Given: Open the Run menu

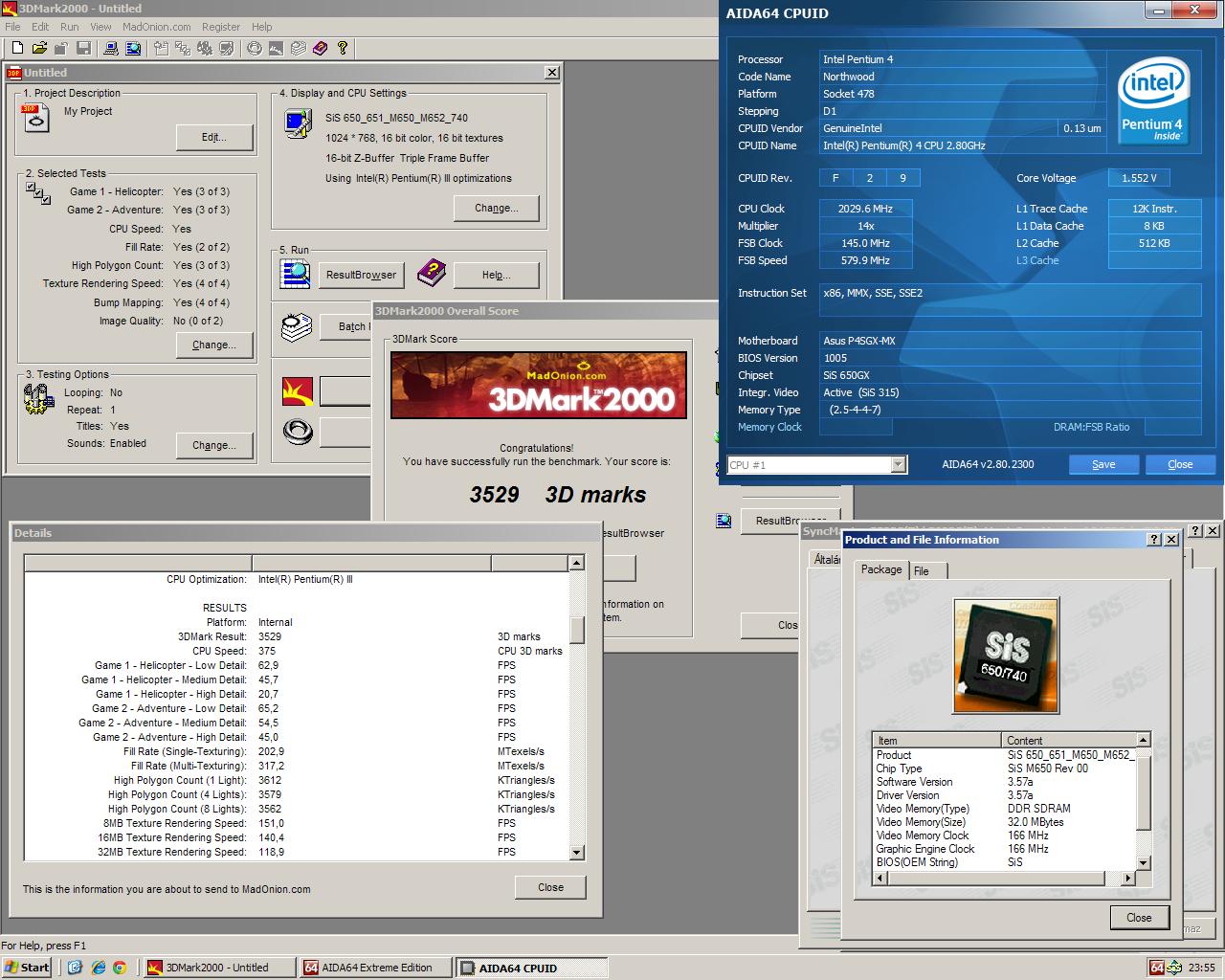Looking at the screenshot, I should (70, 27).
